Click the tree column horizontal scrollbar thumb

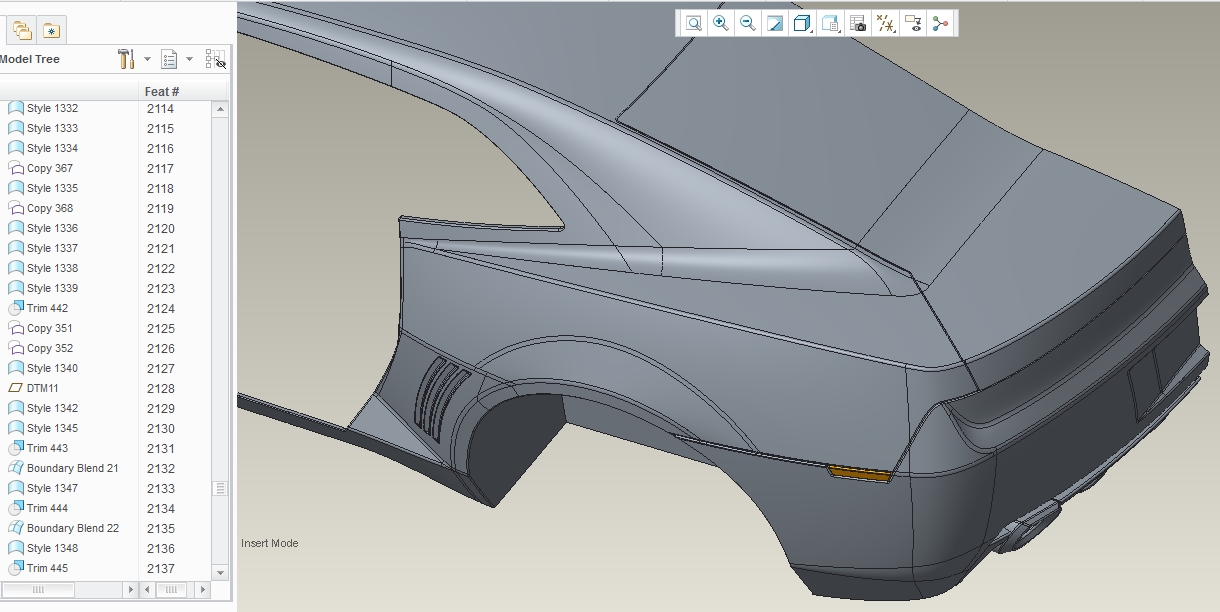tap(39, 590)
